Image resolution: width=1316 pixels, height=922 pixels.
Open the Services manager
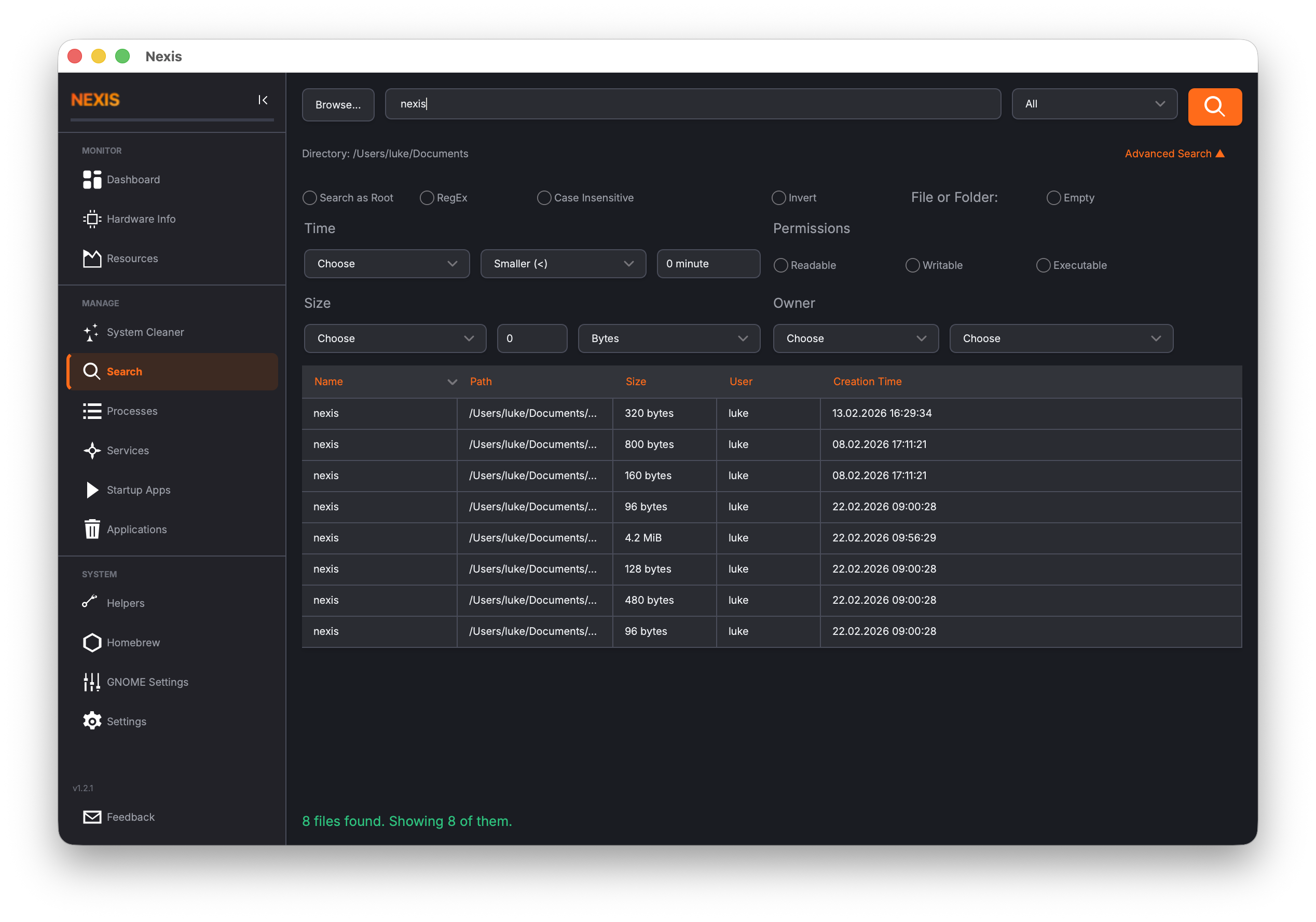point(127,450)
